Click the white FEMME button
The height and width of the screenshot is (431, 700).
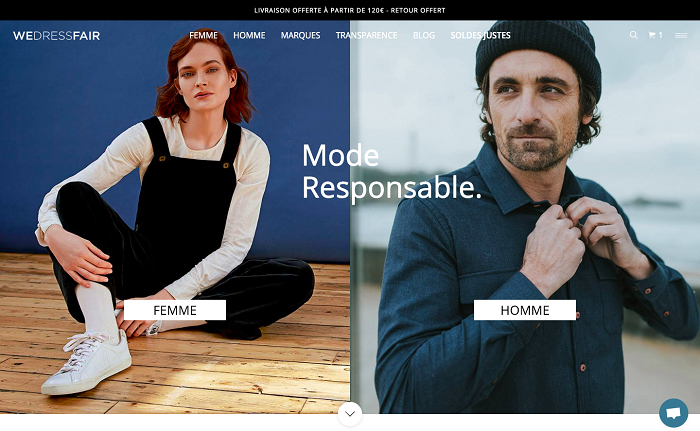pos(175,310)
